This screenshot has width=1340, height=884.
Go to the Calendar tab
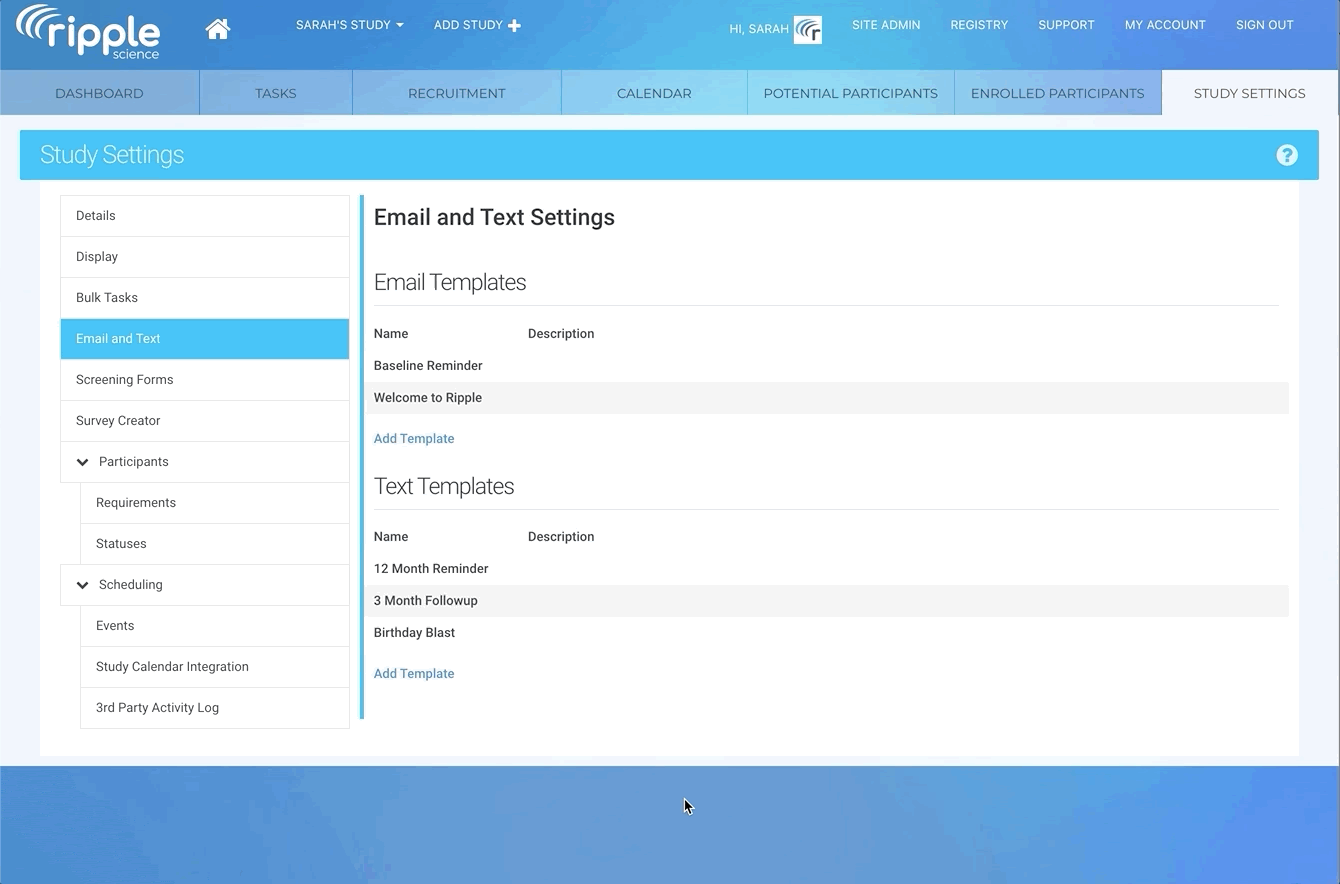click(654, 93)
